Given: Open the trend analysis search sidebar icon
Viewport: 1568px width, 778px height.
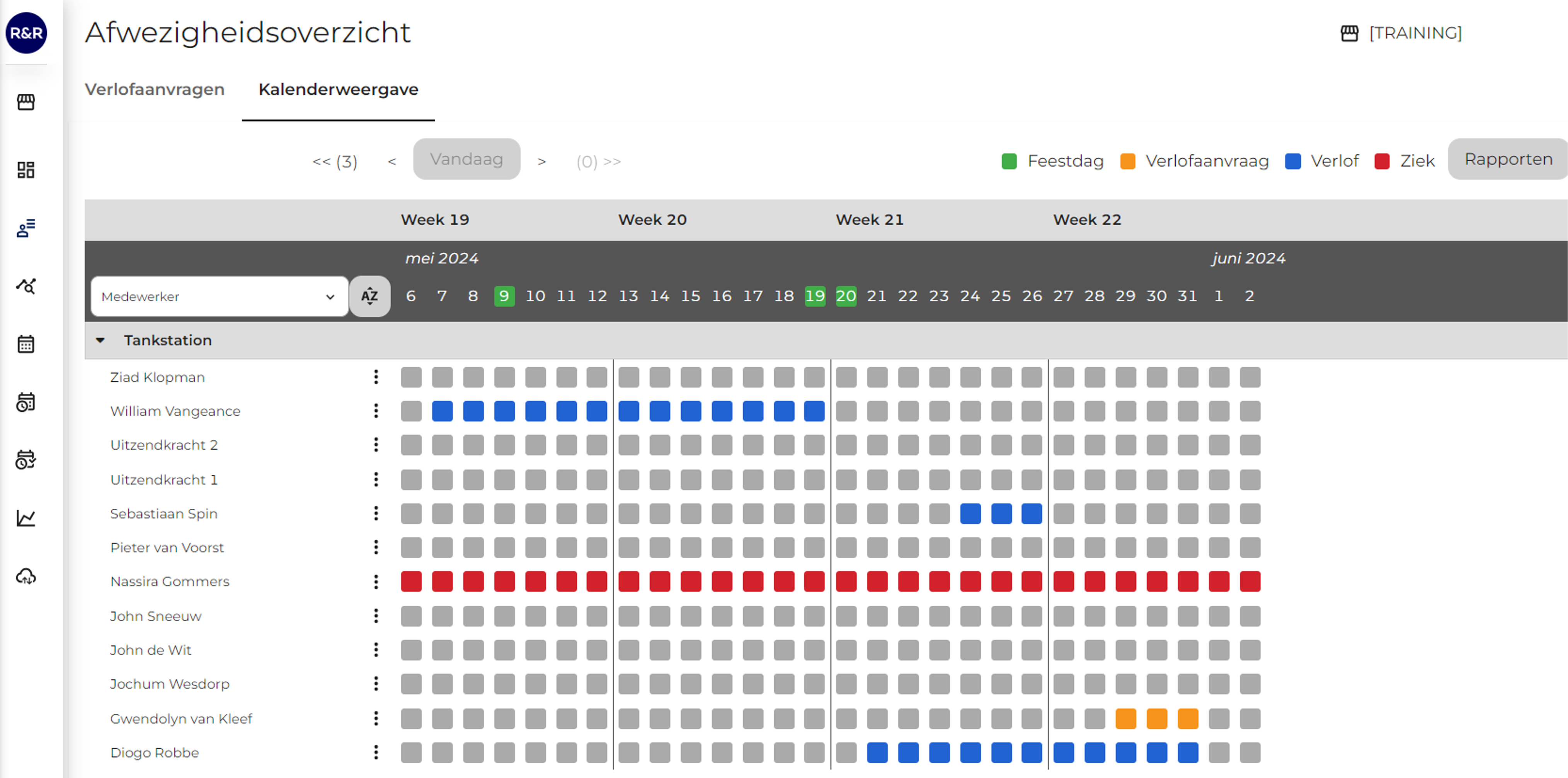Looking at the screenshot, I should (26, 285).
